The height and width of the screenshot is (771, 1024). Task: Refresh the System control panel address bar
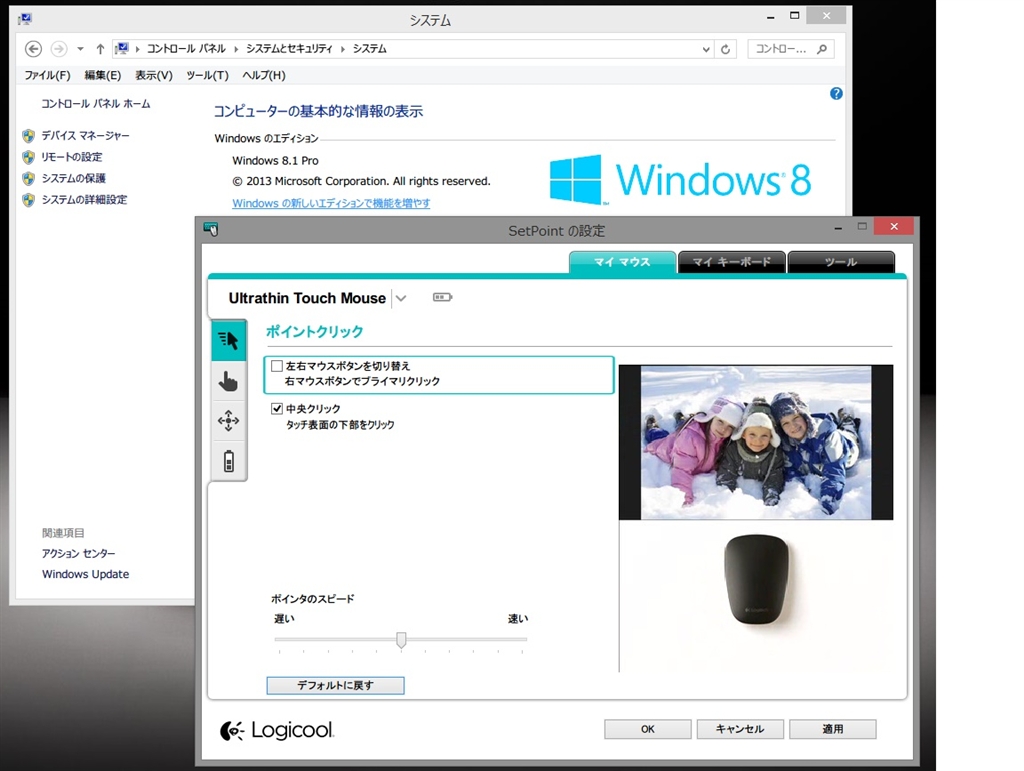(x=725, y=49)
